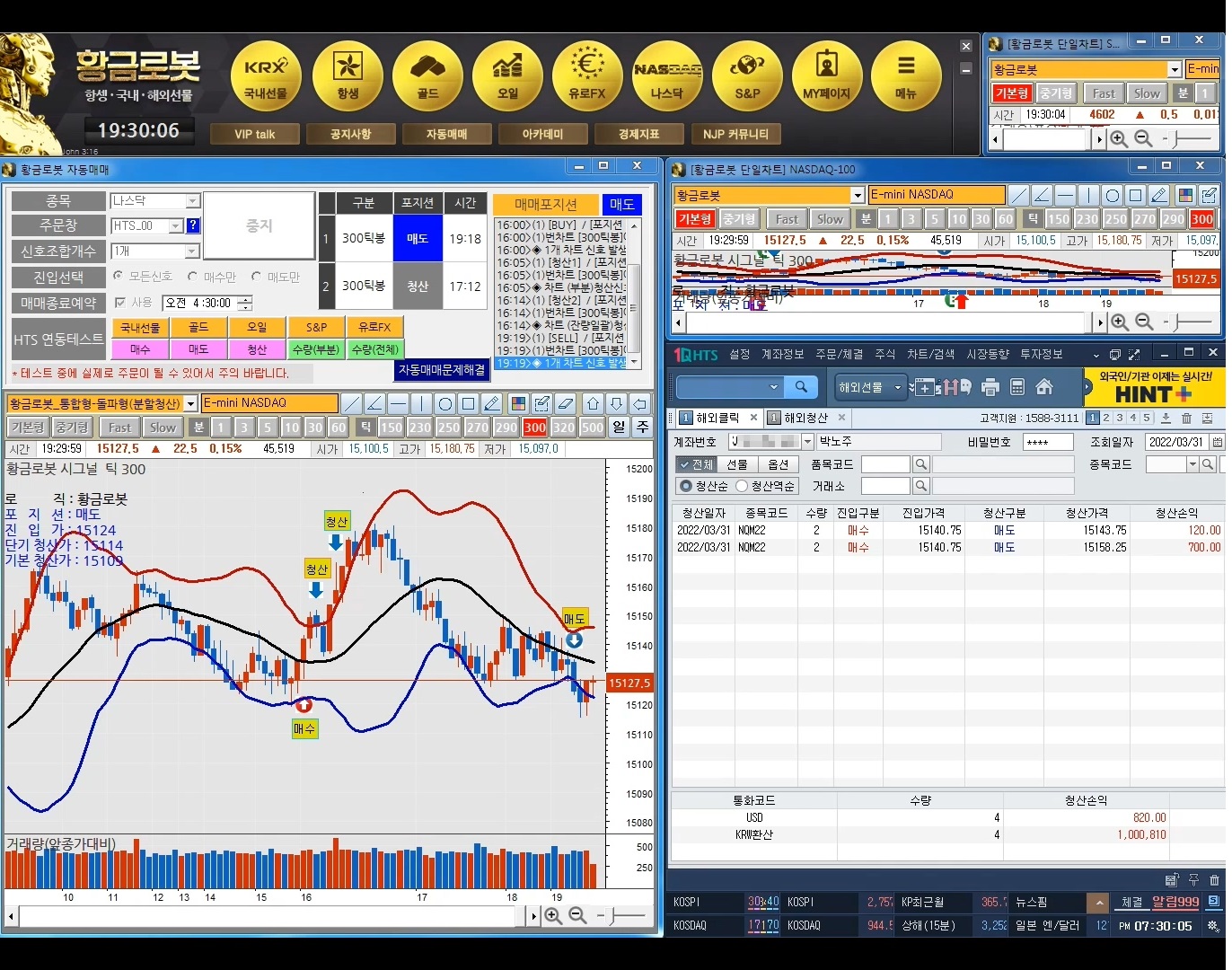
Task: Open 종목 나스닥 dropdown
Action: click(192, 201)
